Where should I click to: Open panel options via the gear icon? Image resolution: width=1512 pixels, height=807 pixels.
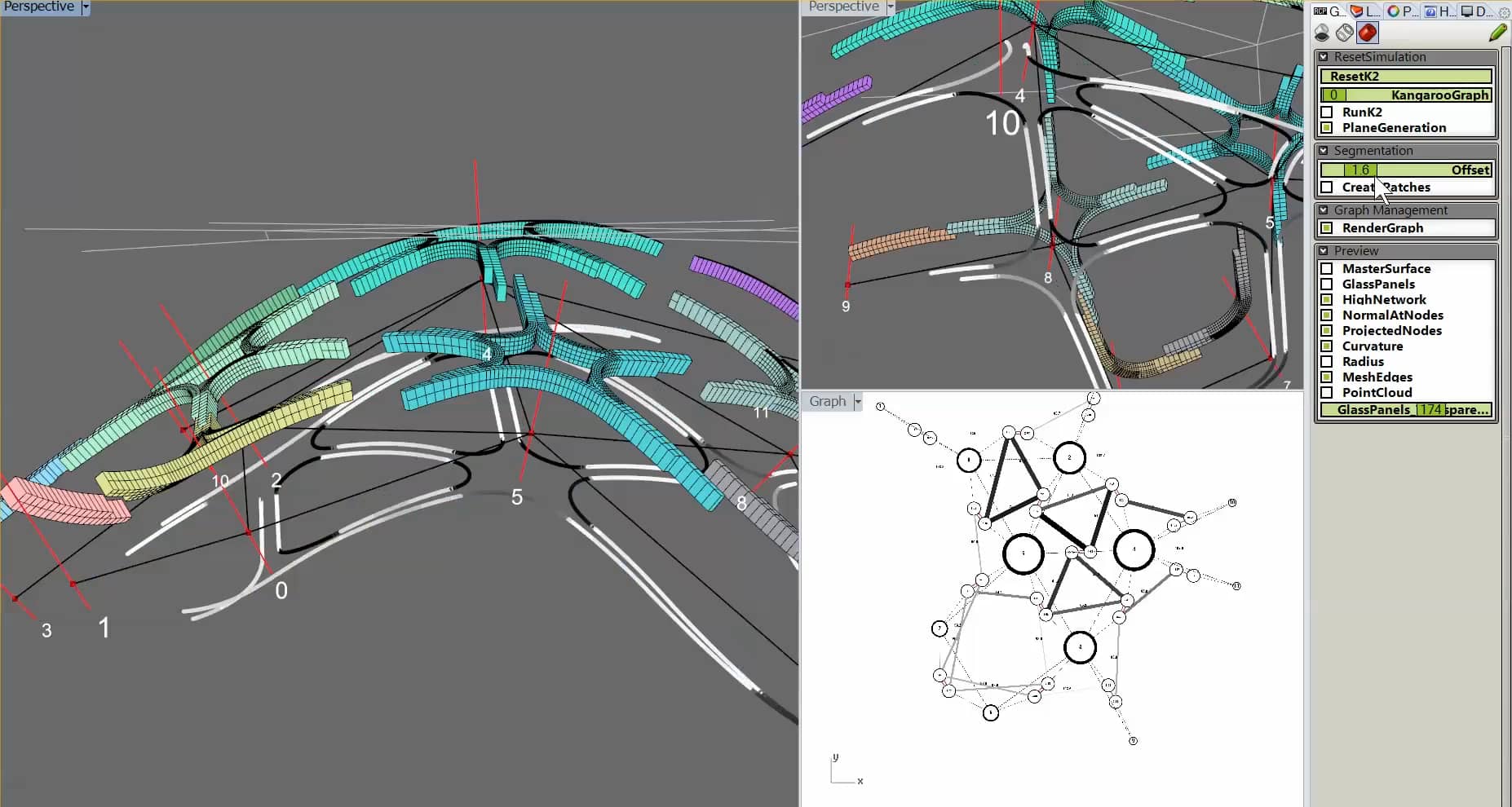1503,11
